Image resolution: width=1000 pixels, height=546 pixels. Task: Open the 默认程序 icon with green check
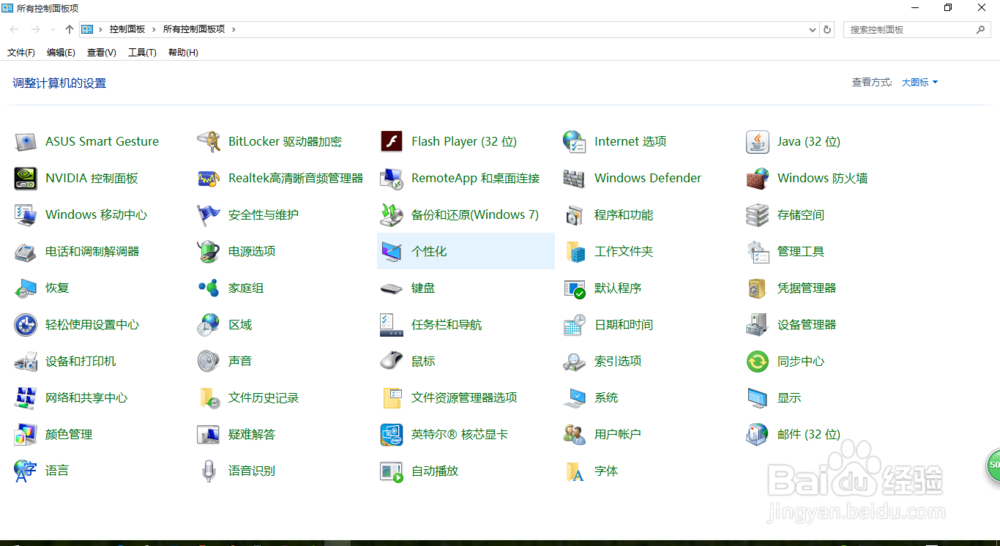point(574,288)
